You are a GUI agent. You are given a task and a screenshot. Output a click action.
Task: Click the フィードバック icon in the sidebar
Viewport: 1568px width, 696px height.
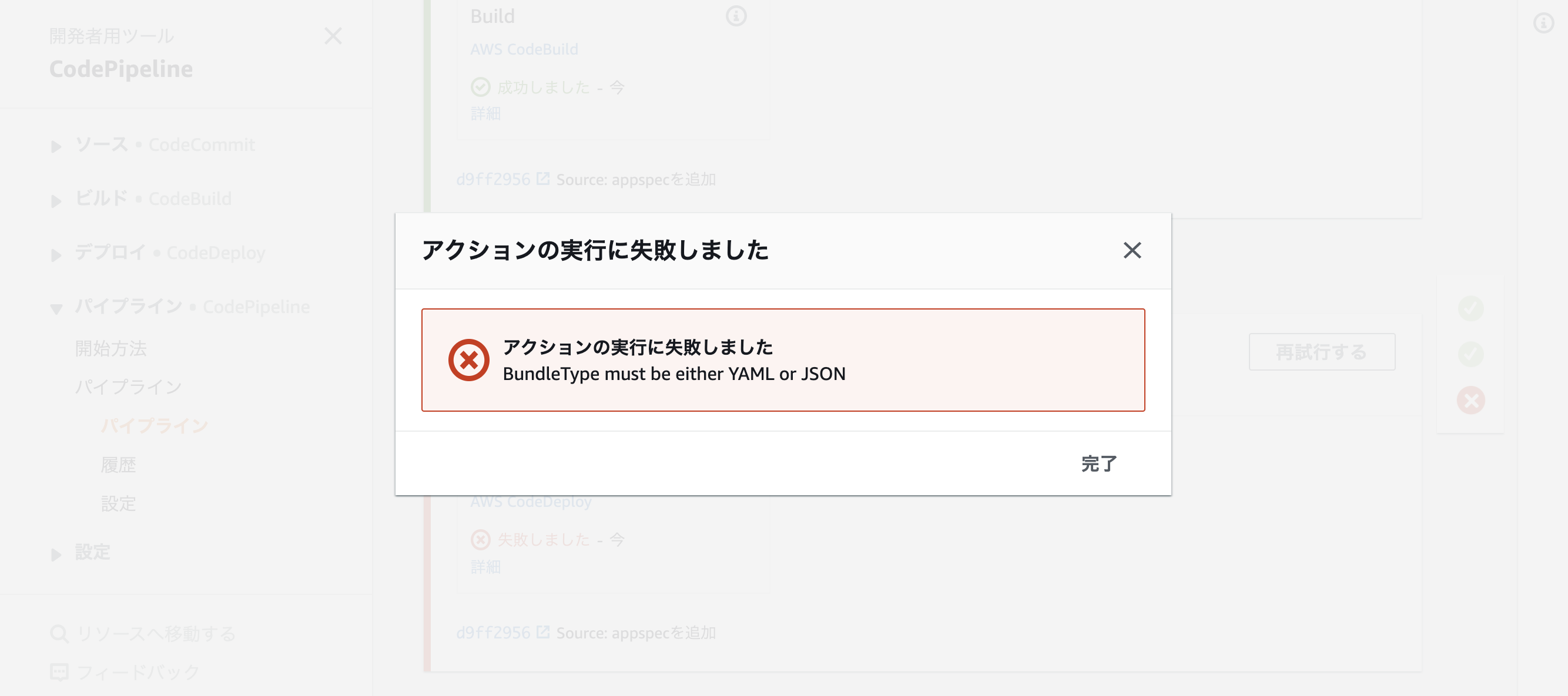[59, 673]
